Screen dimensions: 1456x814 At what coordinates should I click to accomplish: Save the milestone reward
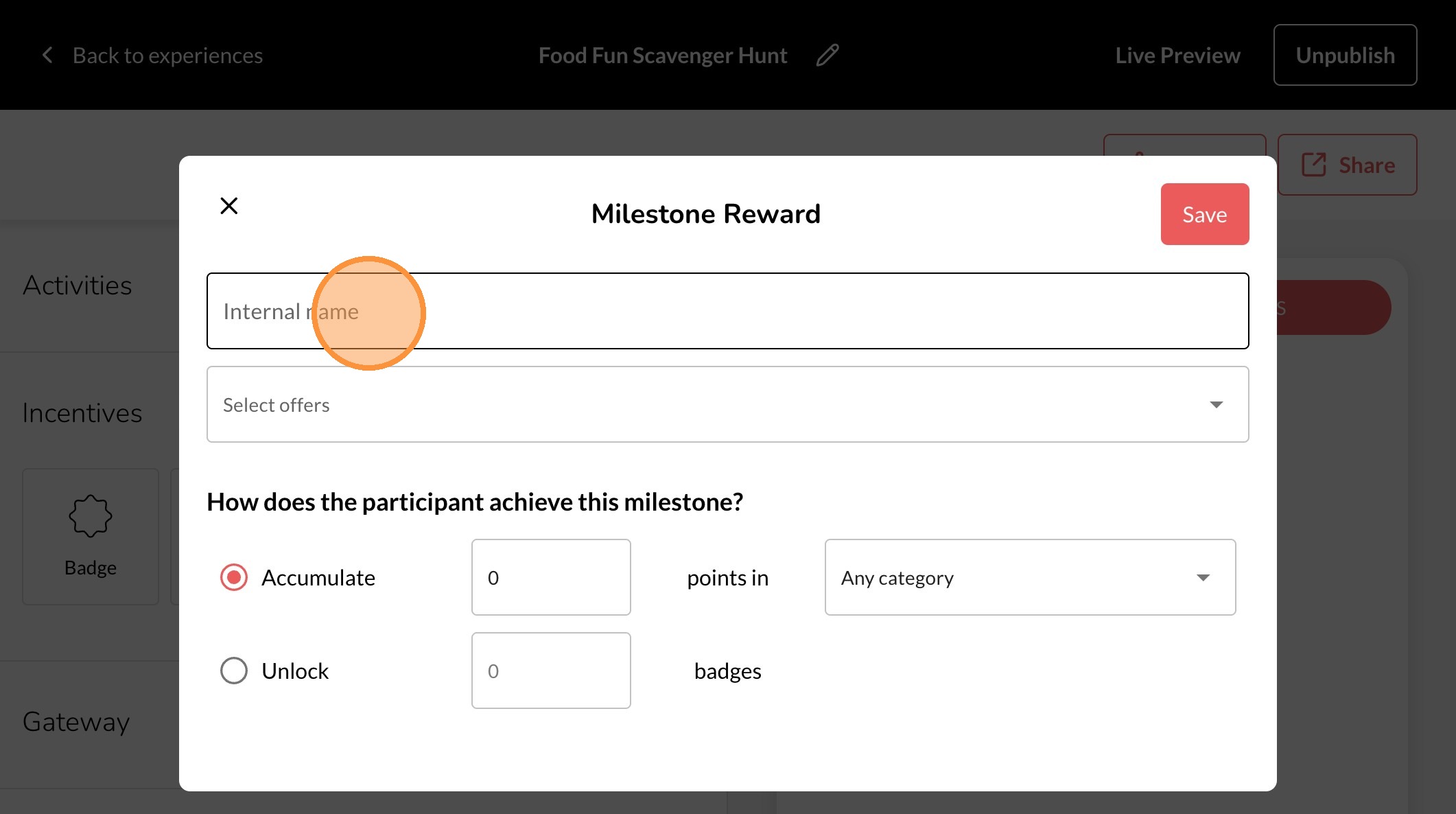click(1204, 214)
